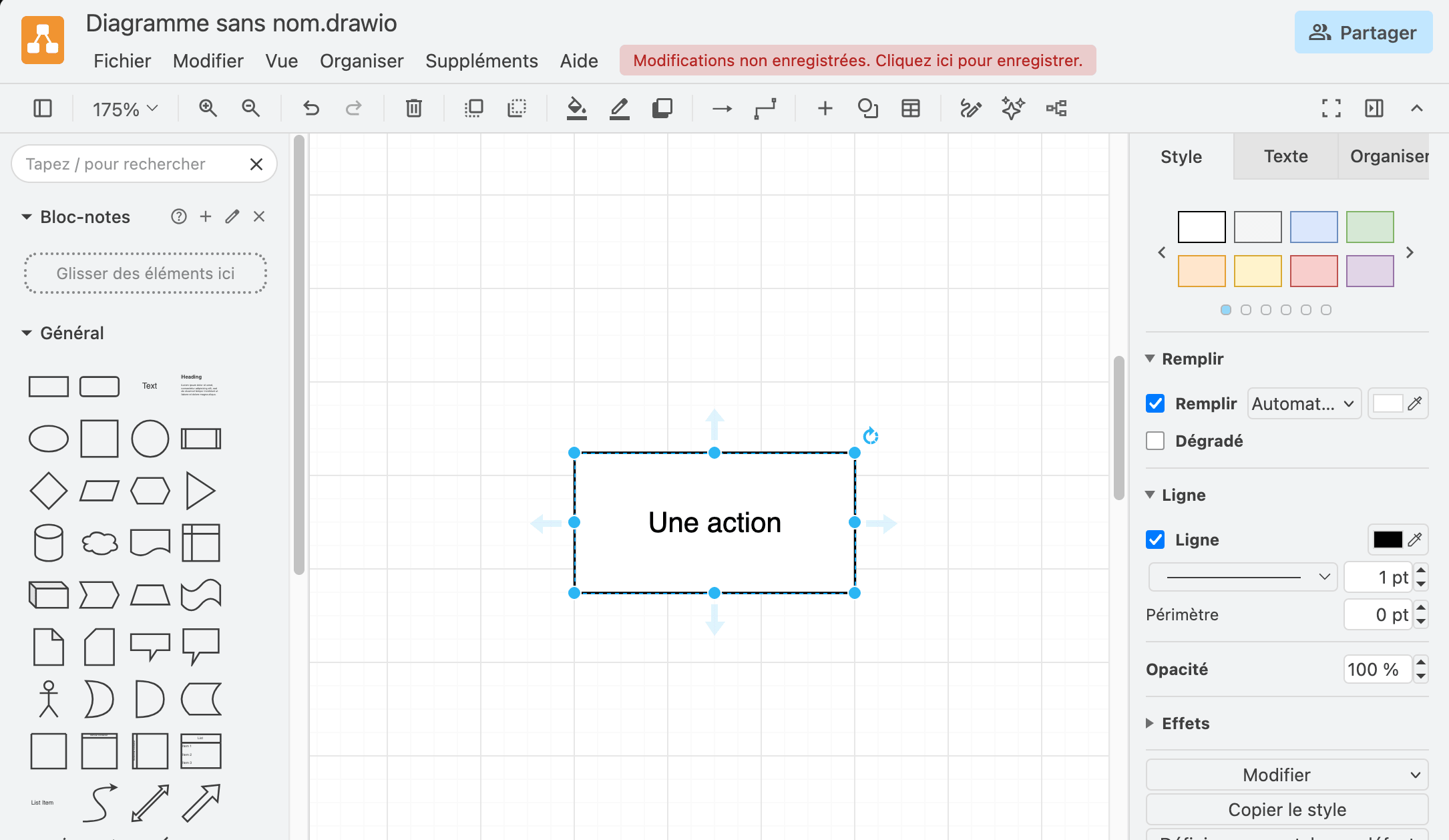
Task: Uncheck the Ligne checkbox
Action: click(x=1155, y=540)
